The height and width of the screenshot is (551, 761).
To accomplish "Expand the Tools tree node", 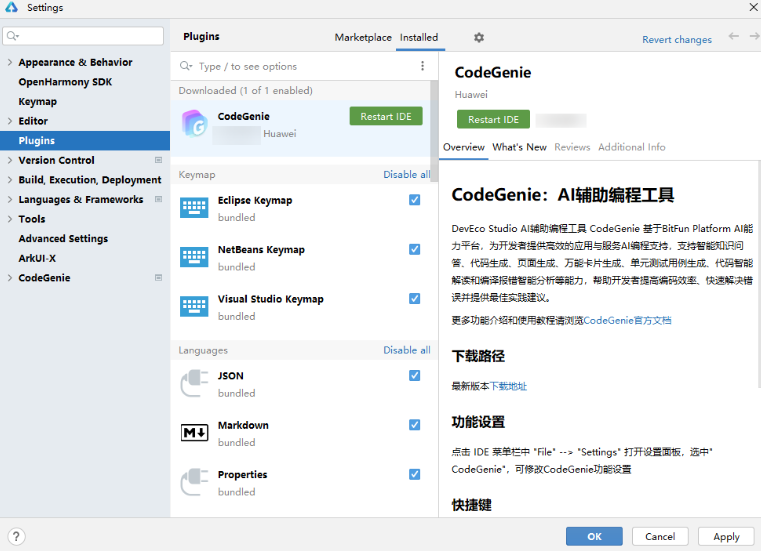I will click(10, 219).
